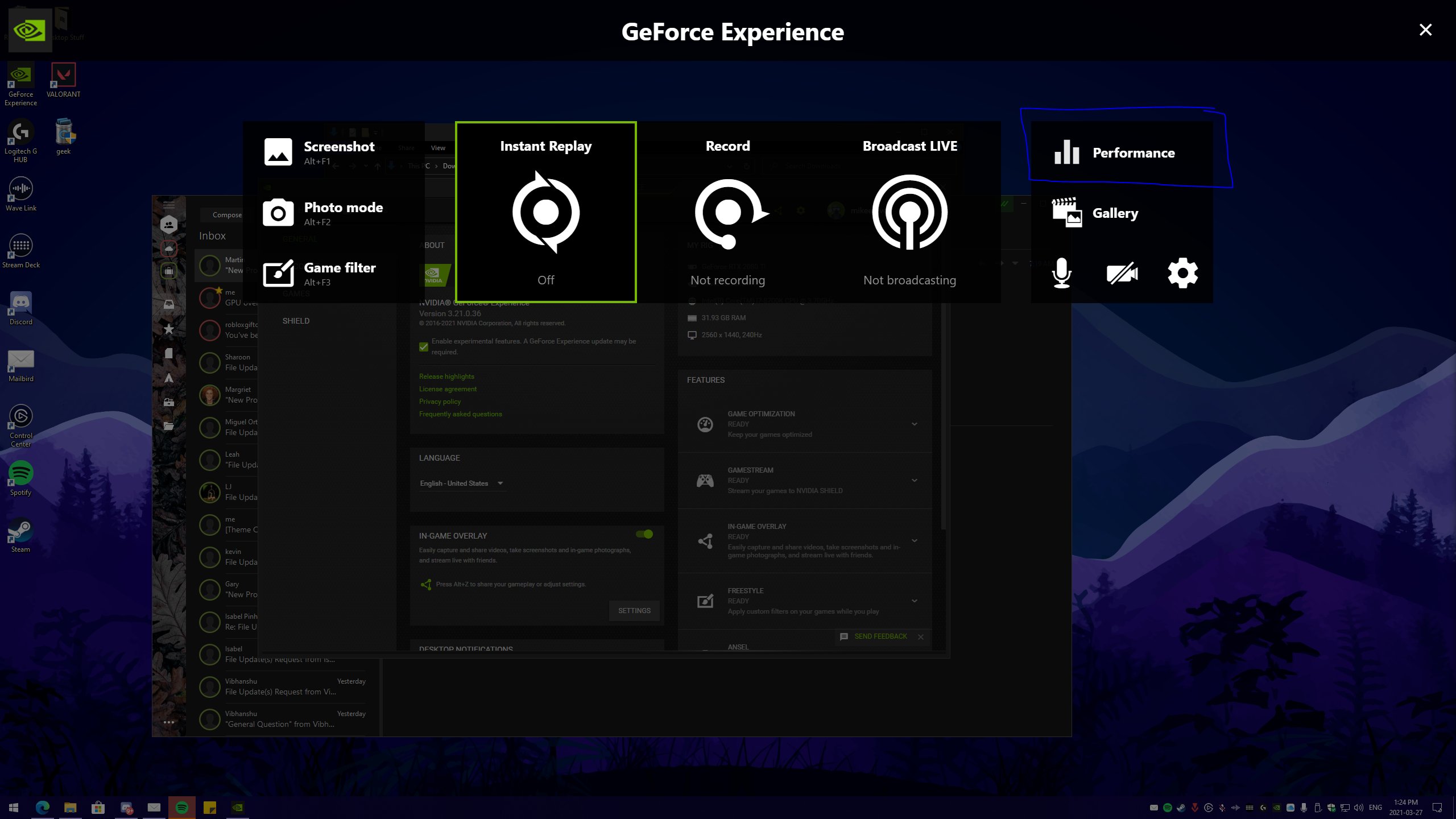The image size is (1456, 819).
Task: Open the Steam desktop shortcut
Action: click(x=21, y=535)
